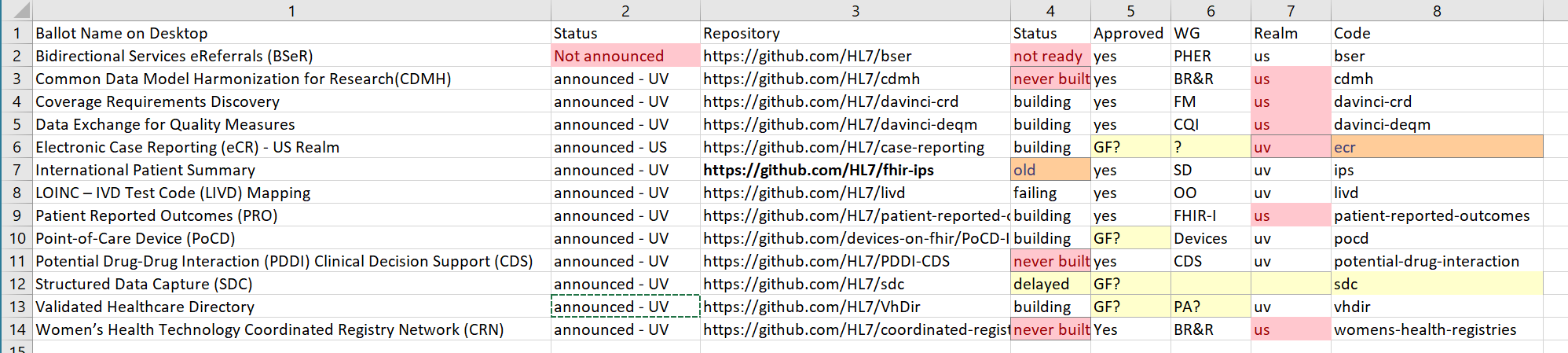Select the 'Ballot Name on Desktop' header cell
Image resolution: width=1568 pixels, height=353 pixels.
291,33
